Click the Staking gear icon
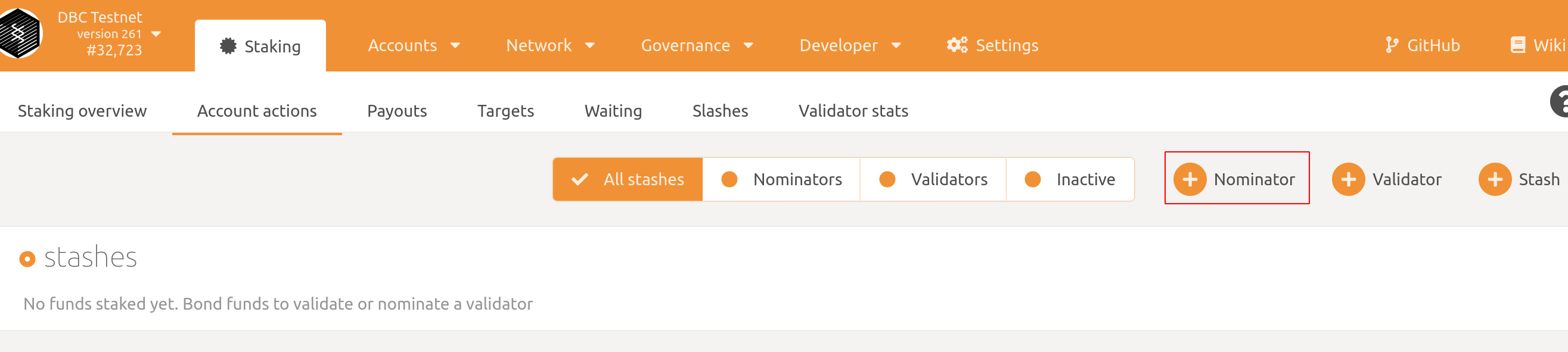1568x352 pixels. [228, 46]
